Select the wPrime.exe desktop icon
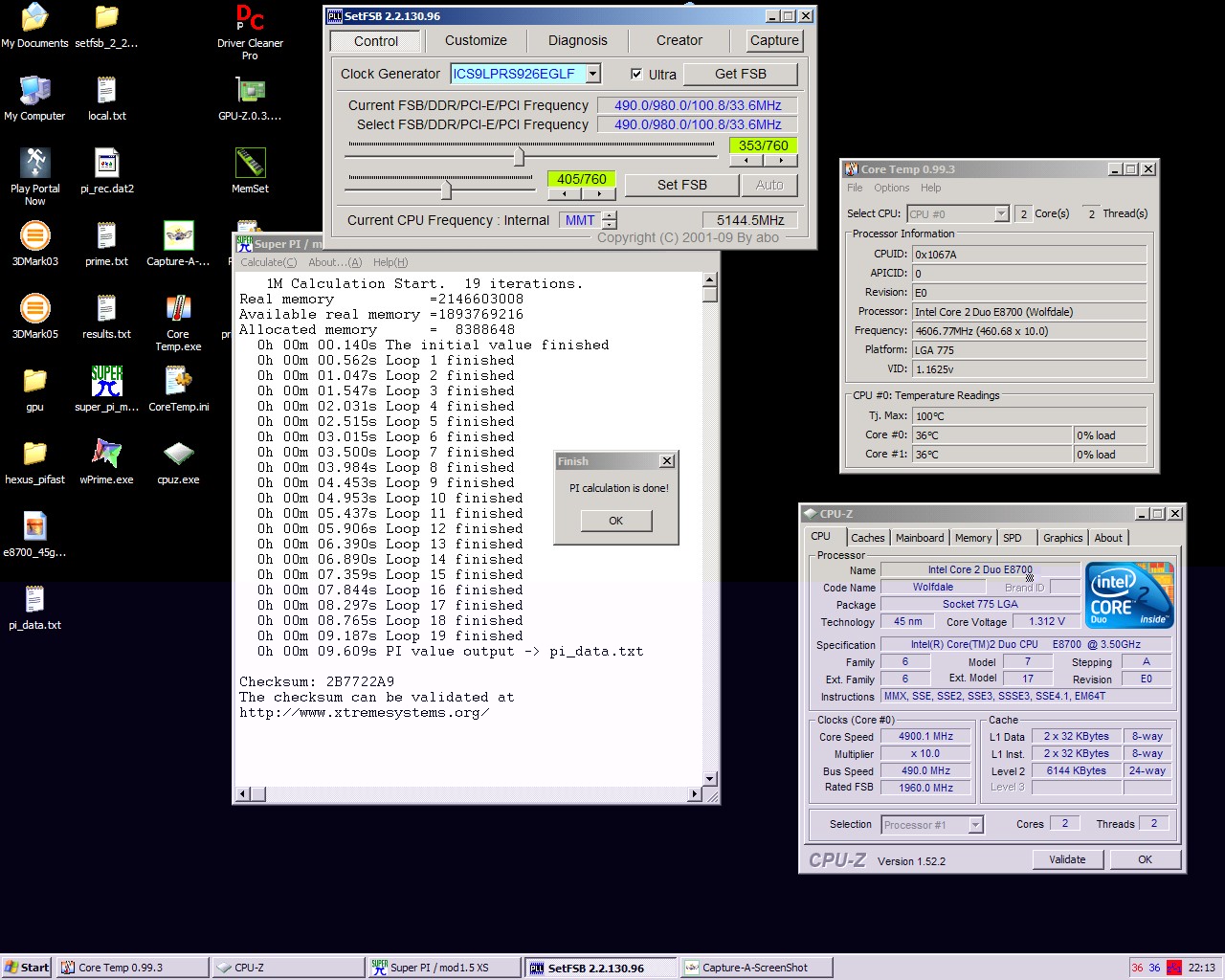This screenshot has width=1225, height=980. point(106,462)
